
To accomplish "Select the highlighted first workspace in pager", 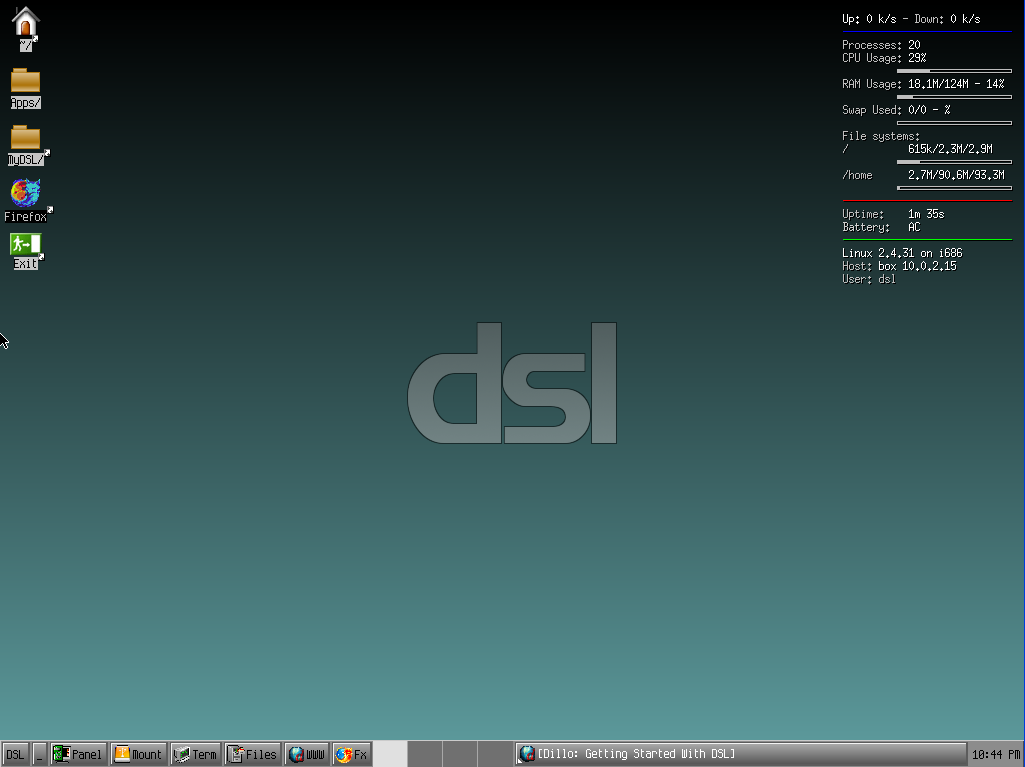I will 390,754.
